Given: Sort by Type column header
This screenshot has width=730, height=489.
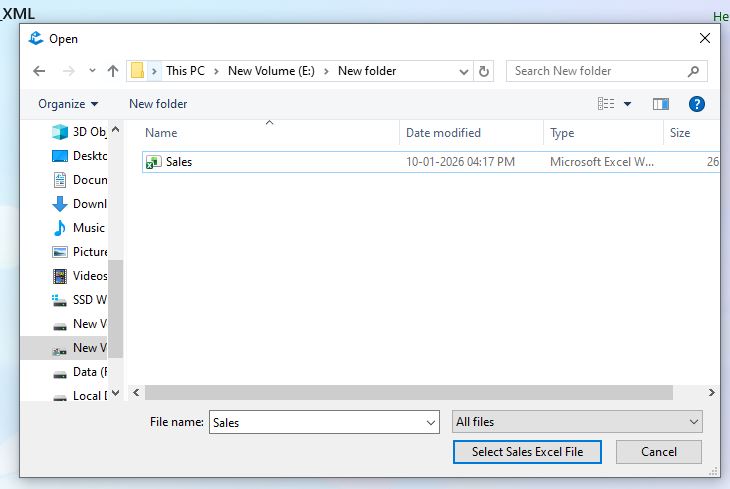Looking at the screenshot, I should pos(562,133).
